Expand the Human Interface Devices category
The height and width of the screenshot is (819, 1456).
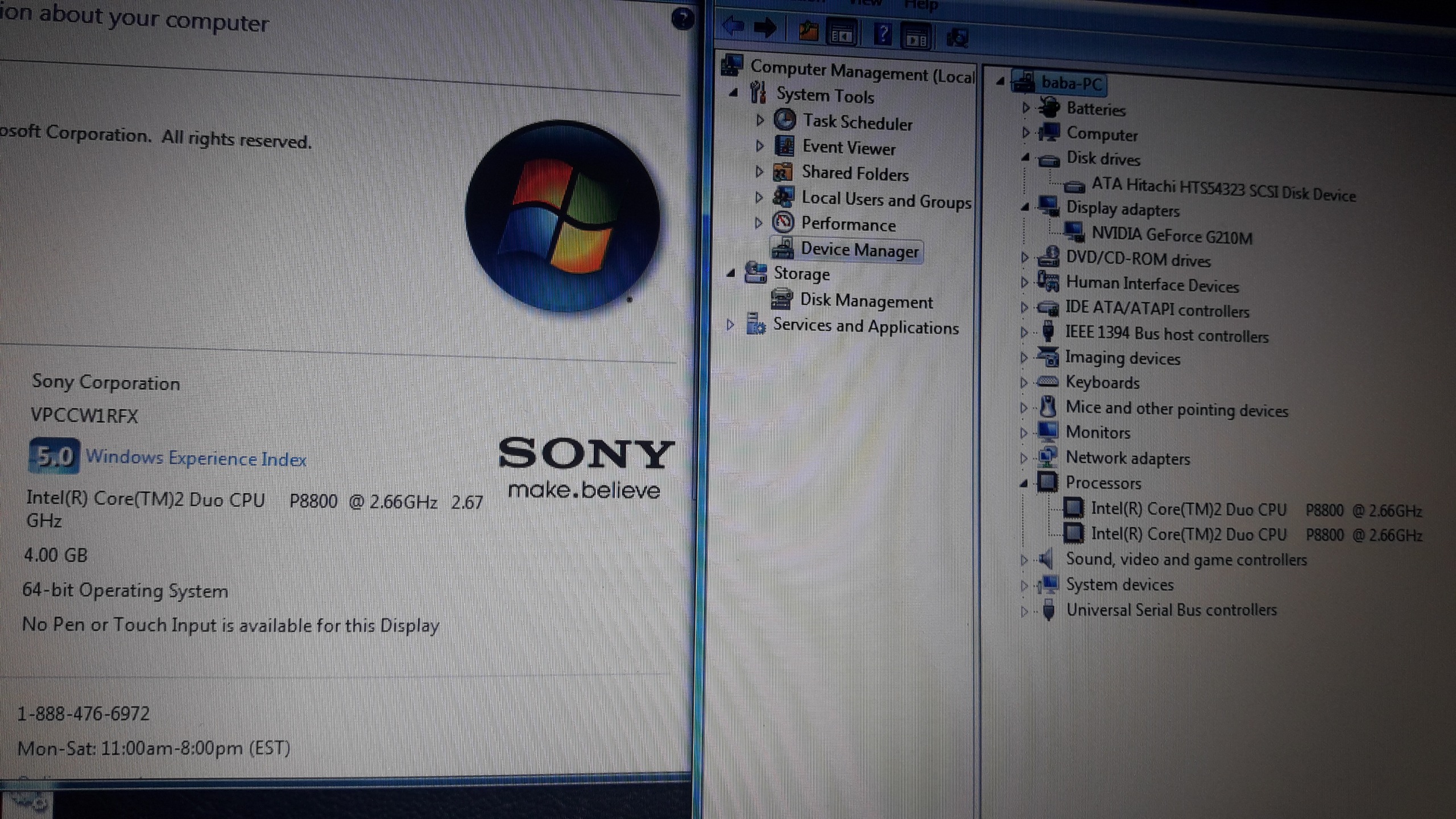[x=1024, y=282]
